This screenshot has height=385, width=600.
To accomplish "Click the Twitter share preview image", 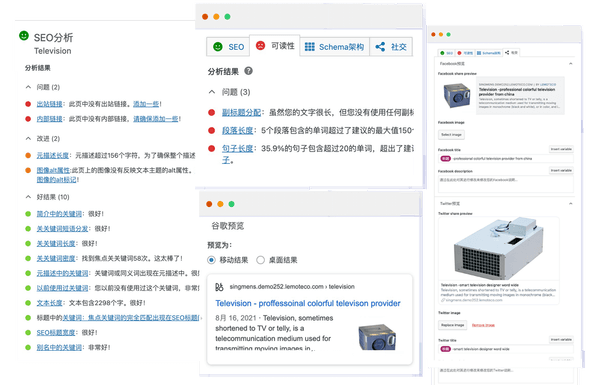I will tap(499, 249).
